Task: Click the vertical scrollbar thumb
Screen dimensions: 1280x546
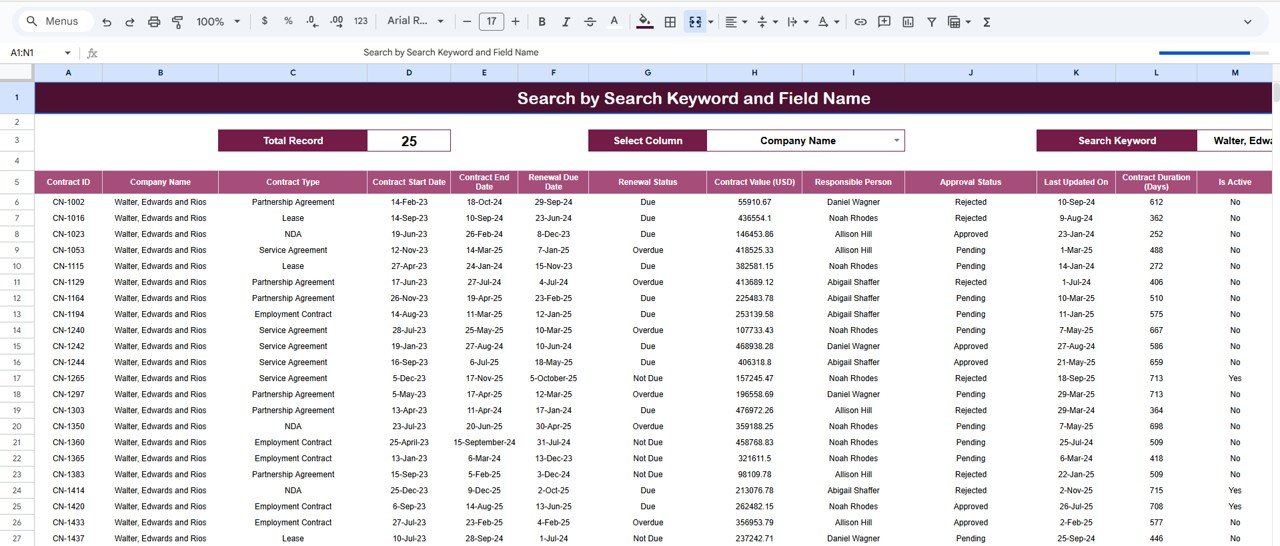Action: pos(1276,93)
